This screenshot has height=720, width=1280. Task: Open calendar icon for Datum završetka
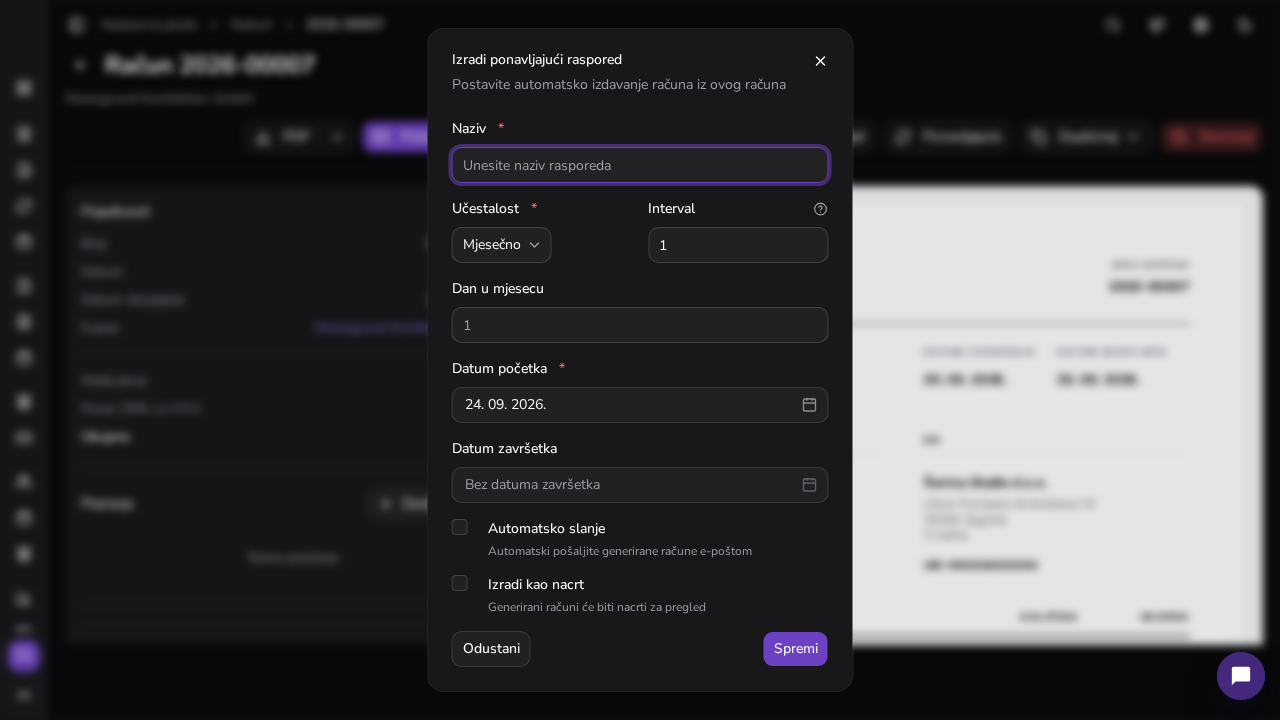(809, 485)
